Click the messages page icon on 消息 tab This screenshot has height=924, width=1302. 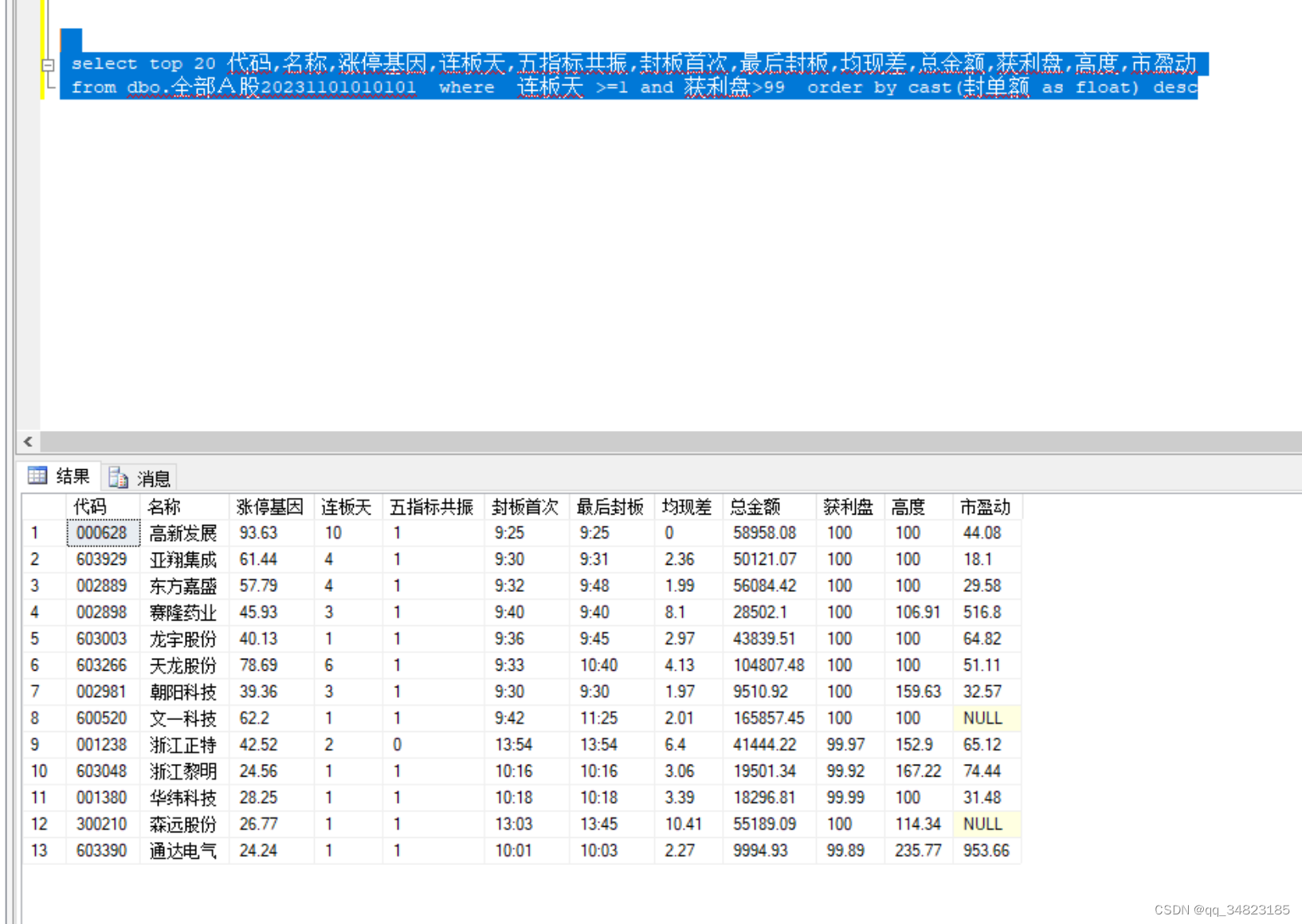click(x=118, y=477)
